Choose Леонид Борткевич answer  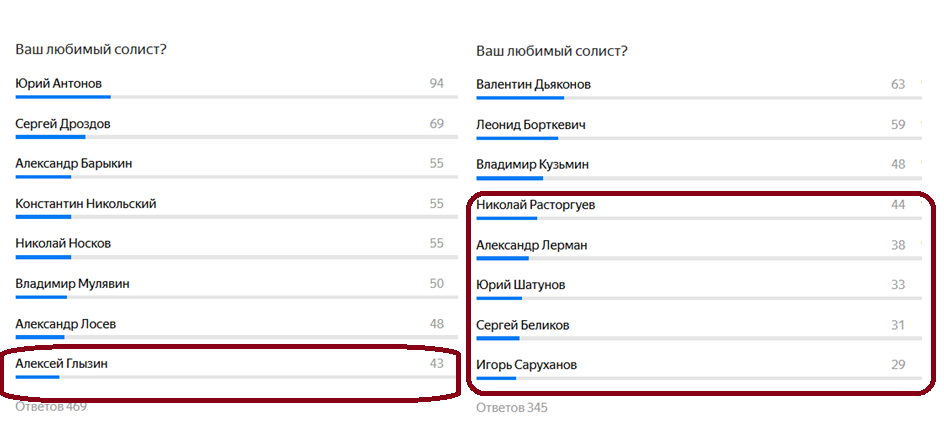tap(531, 125)
